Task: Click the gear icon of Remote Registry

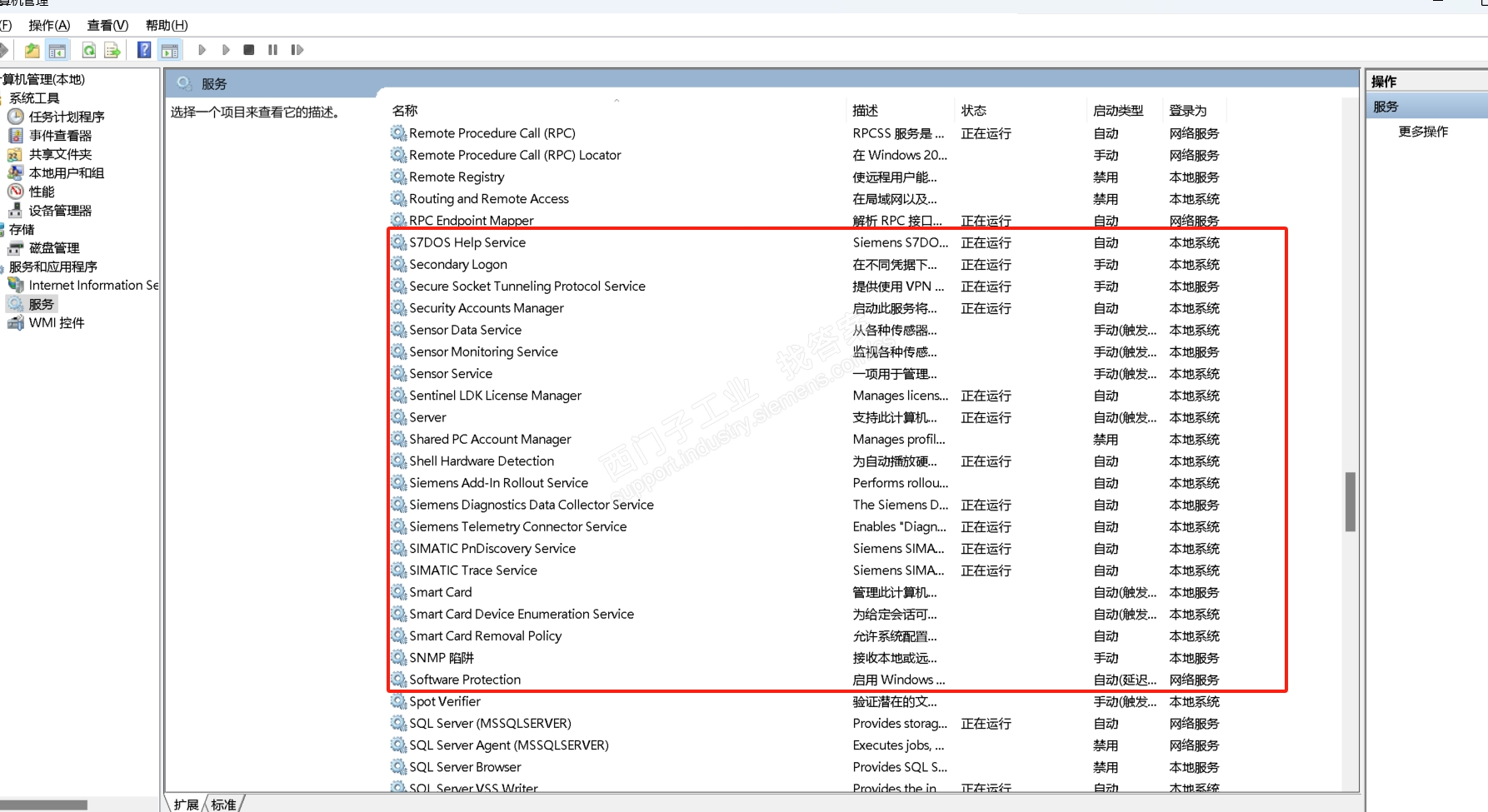Action: point(398,177)
